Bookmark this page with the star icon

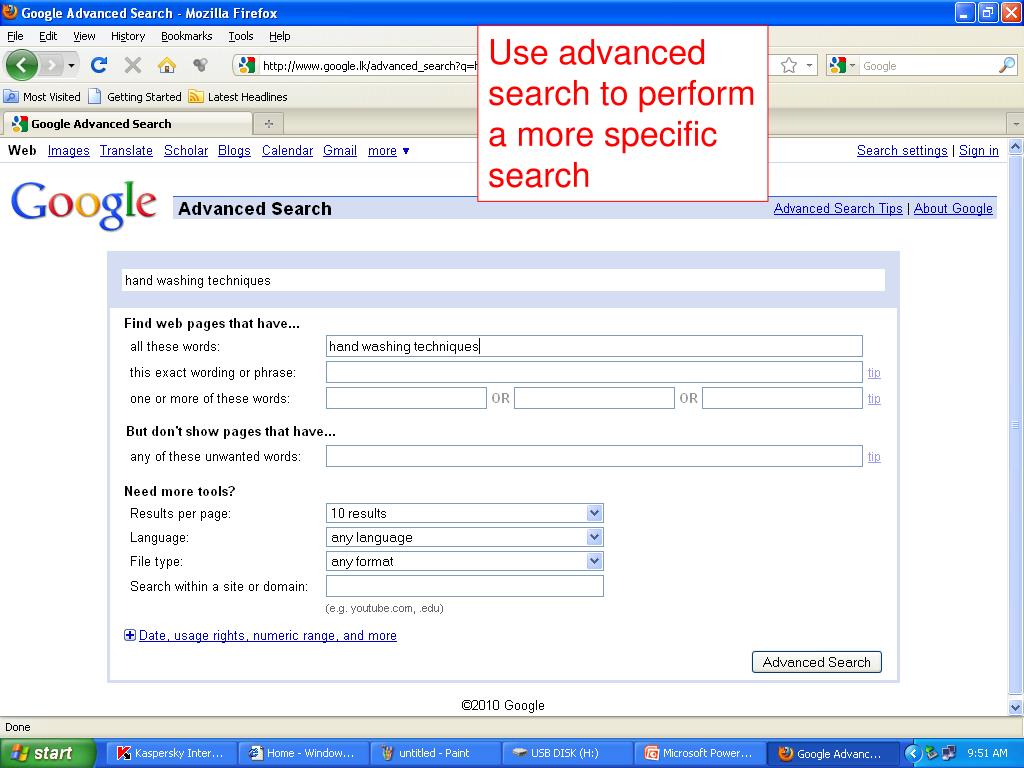789,65
